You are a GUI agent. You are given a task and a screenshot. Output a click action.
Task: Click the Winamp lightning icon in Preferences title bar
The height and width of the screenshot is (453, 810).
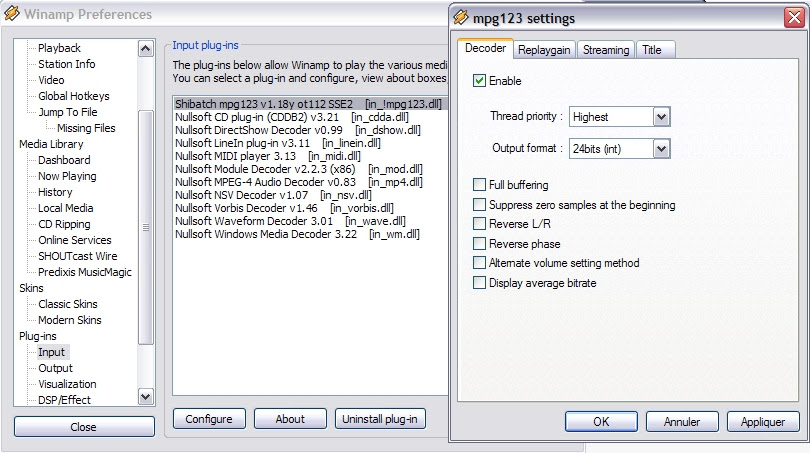12,13
